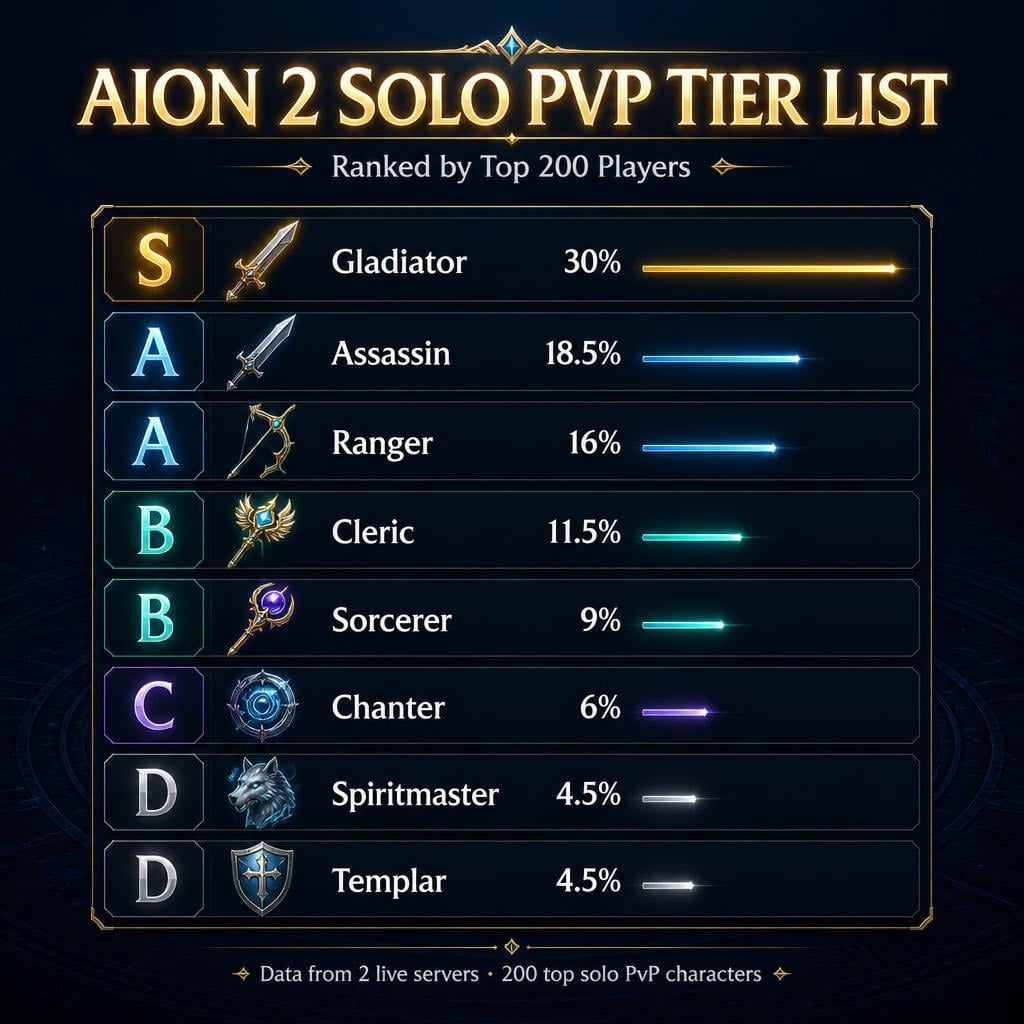Image resolution: width=1024 pixels, height=1024 pixels.
Task: Click the D tier badge beside Templar
Action: point(154,879)
